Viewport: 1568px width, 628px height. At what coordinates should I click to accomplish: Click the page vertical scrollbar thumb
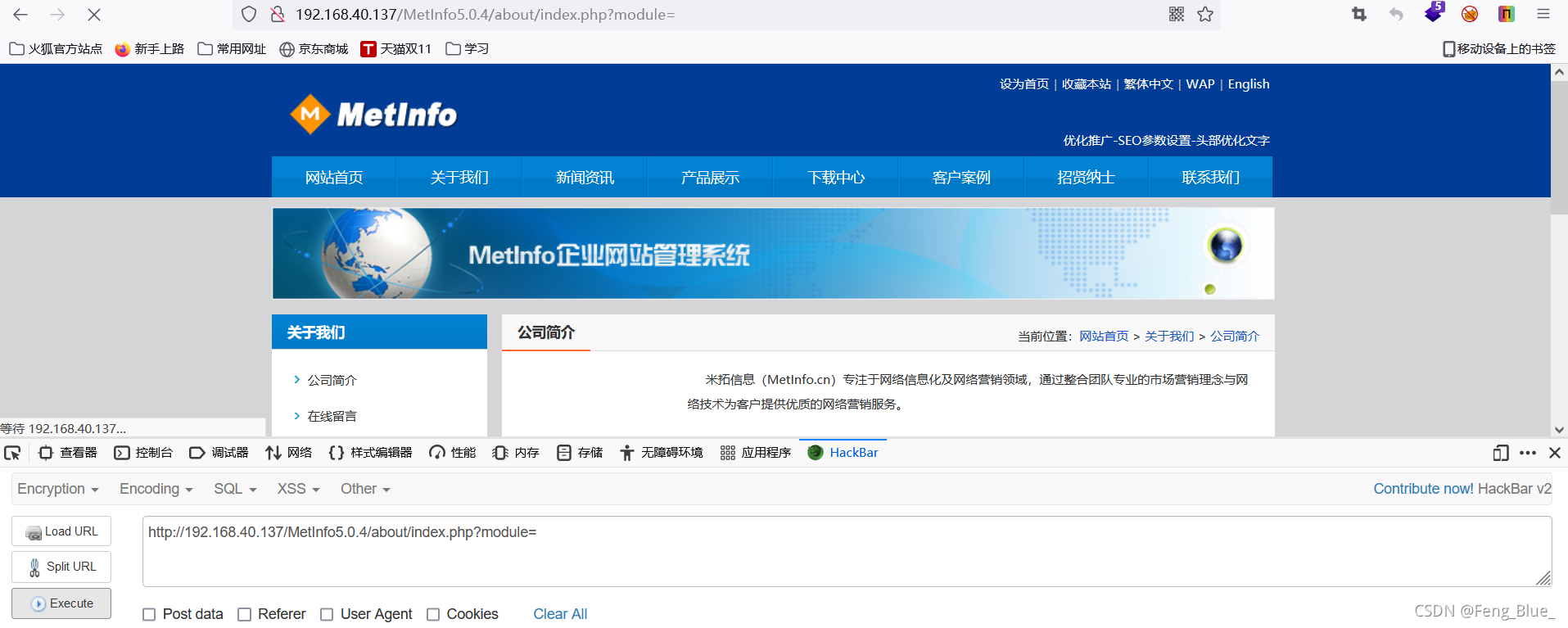(x=1559, y=147)
